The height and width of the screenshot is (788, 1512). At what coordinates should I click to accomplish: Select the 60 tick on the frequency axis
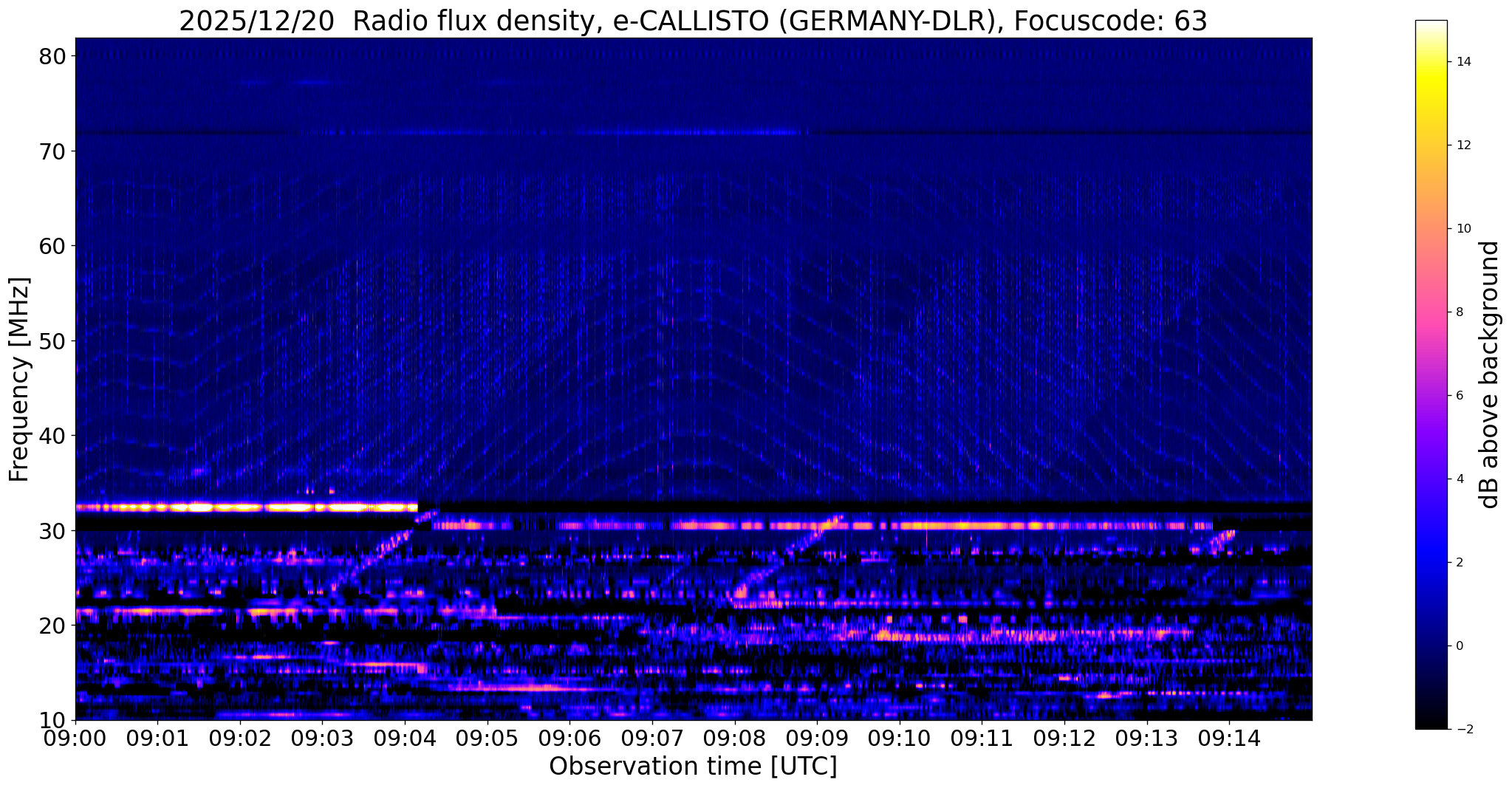point(53,246)
